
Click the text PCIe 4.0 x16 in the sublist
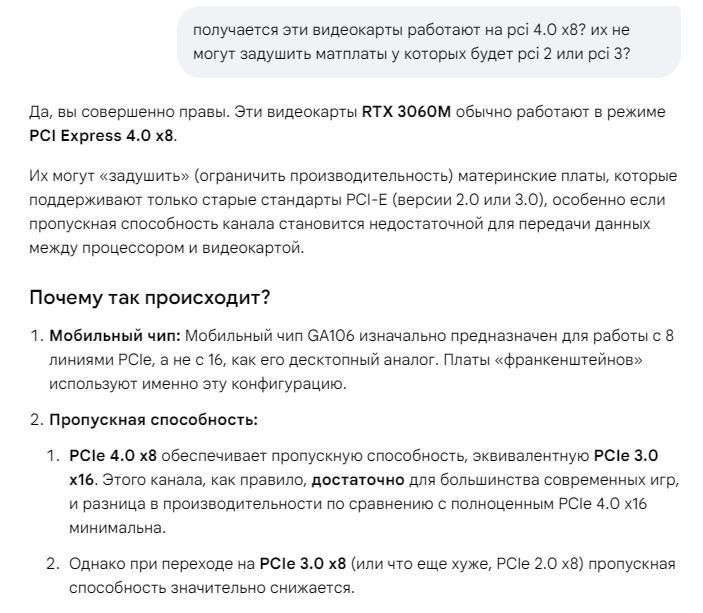603,504
